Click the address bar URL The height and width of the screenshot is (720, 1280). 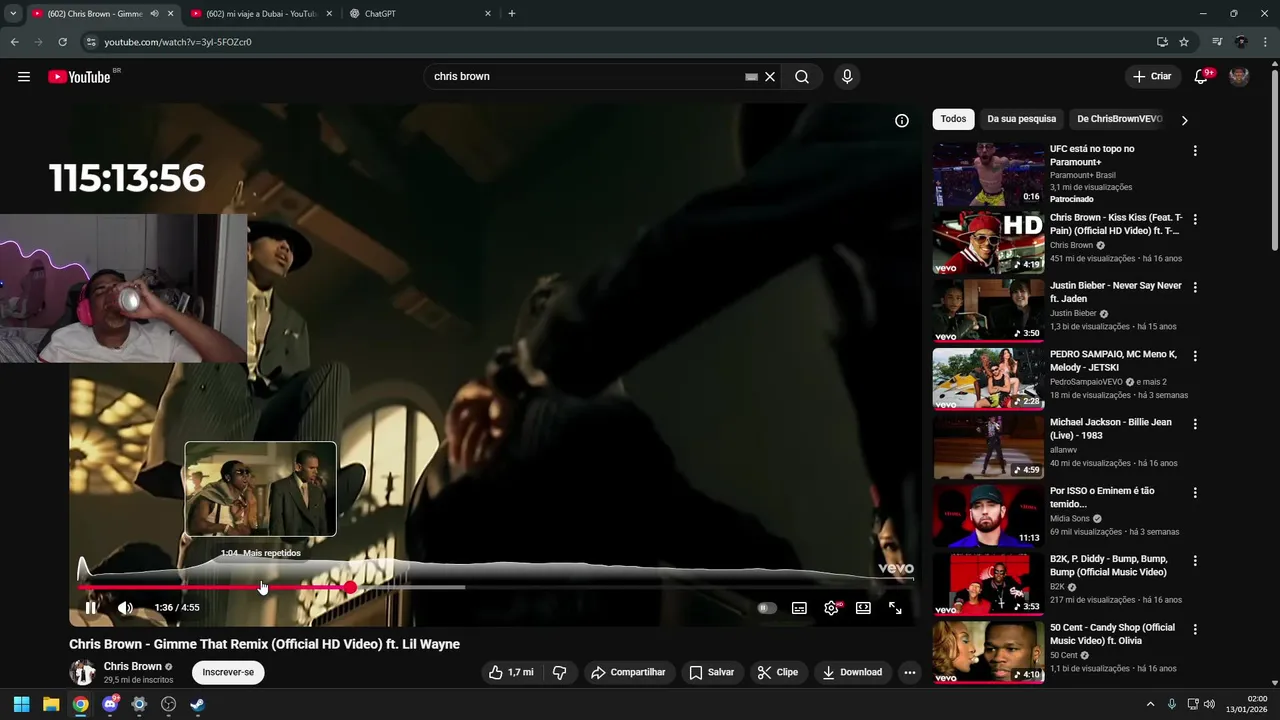point(178,42)
